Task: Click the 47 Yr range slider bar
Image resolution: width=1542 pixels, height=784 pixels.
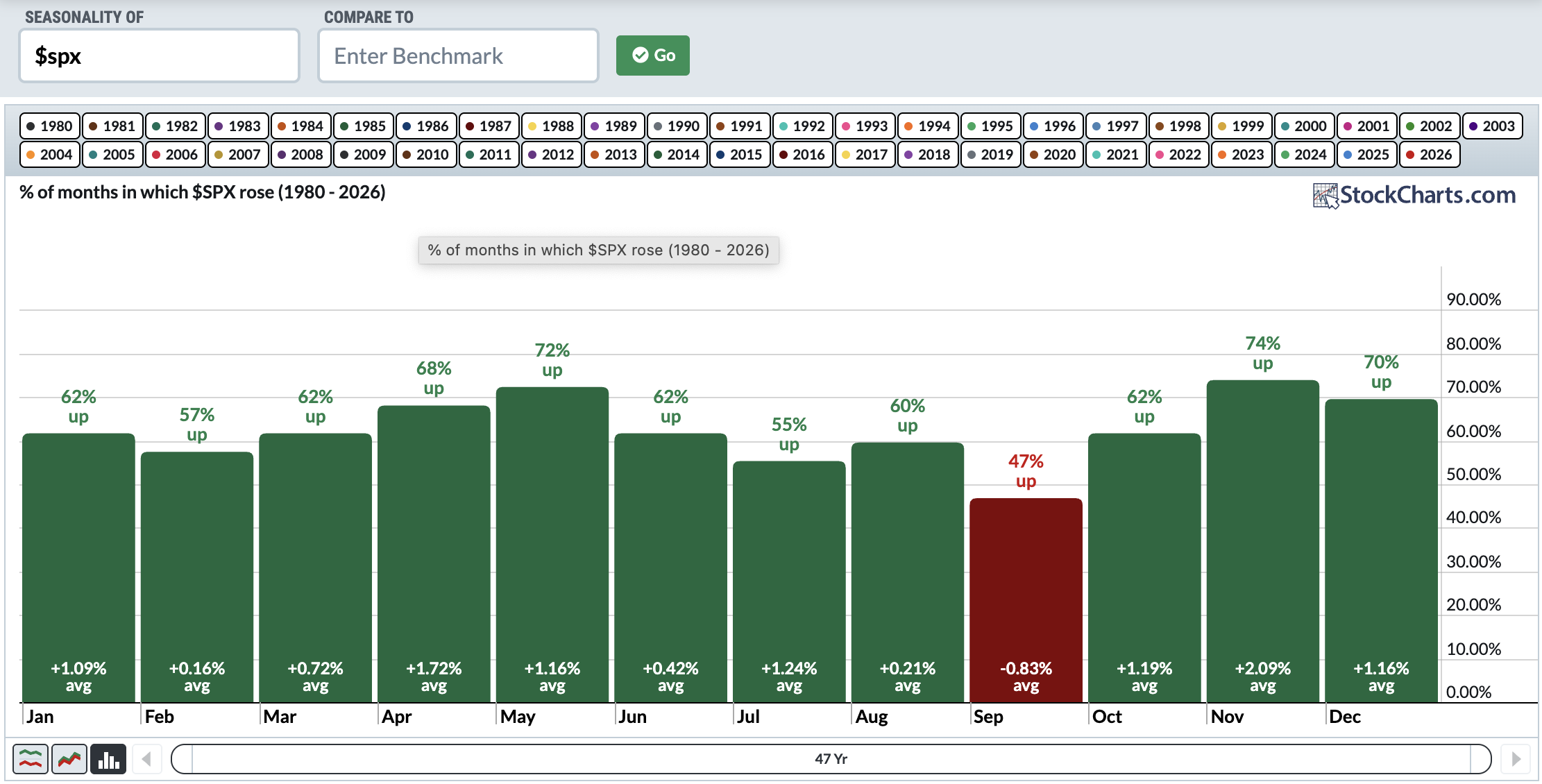Action: tap(831, 759)
